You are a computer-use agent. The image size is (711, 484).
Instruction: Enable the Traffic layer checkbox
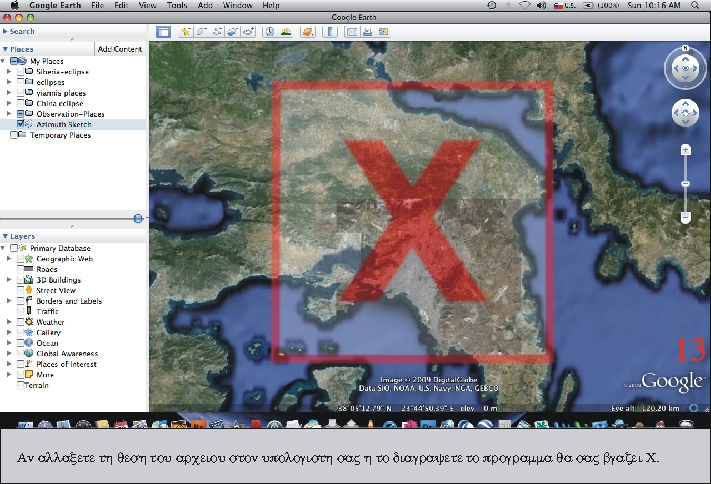coord(20,311)
